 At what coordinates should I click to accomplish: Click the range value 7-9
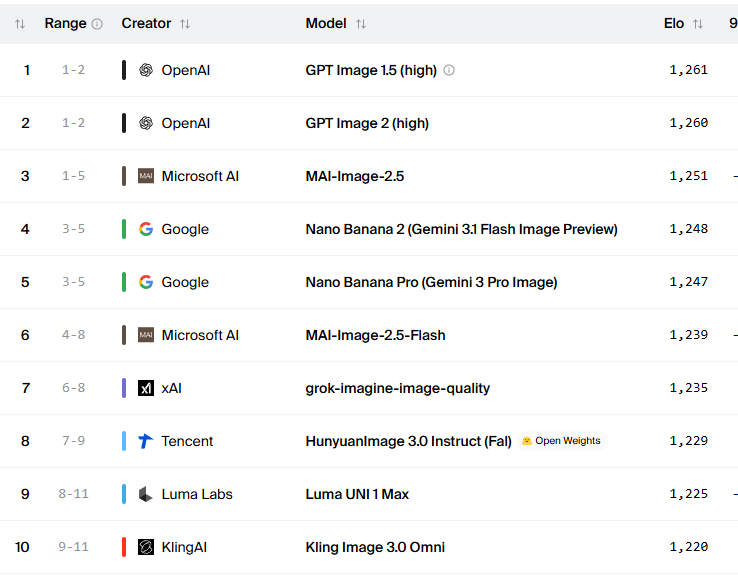click(73, 441)
